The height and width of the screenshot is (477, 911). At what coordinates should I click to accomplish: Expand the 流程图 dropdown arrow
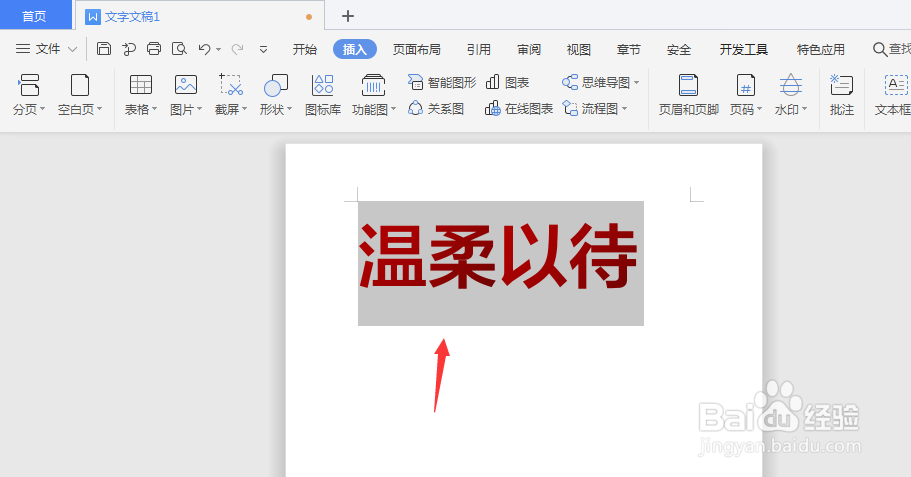[625, 109]
